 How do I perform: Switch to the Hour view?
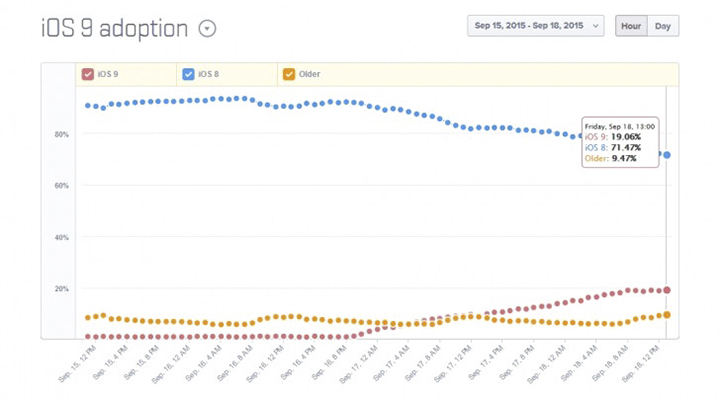[631, 26]
